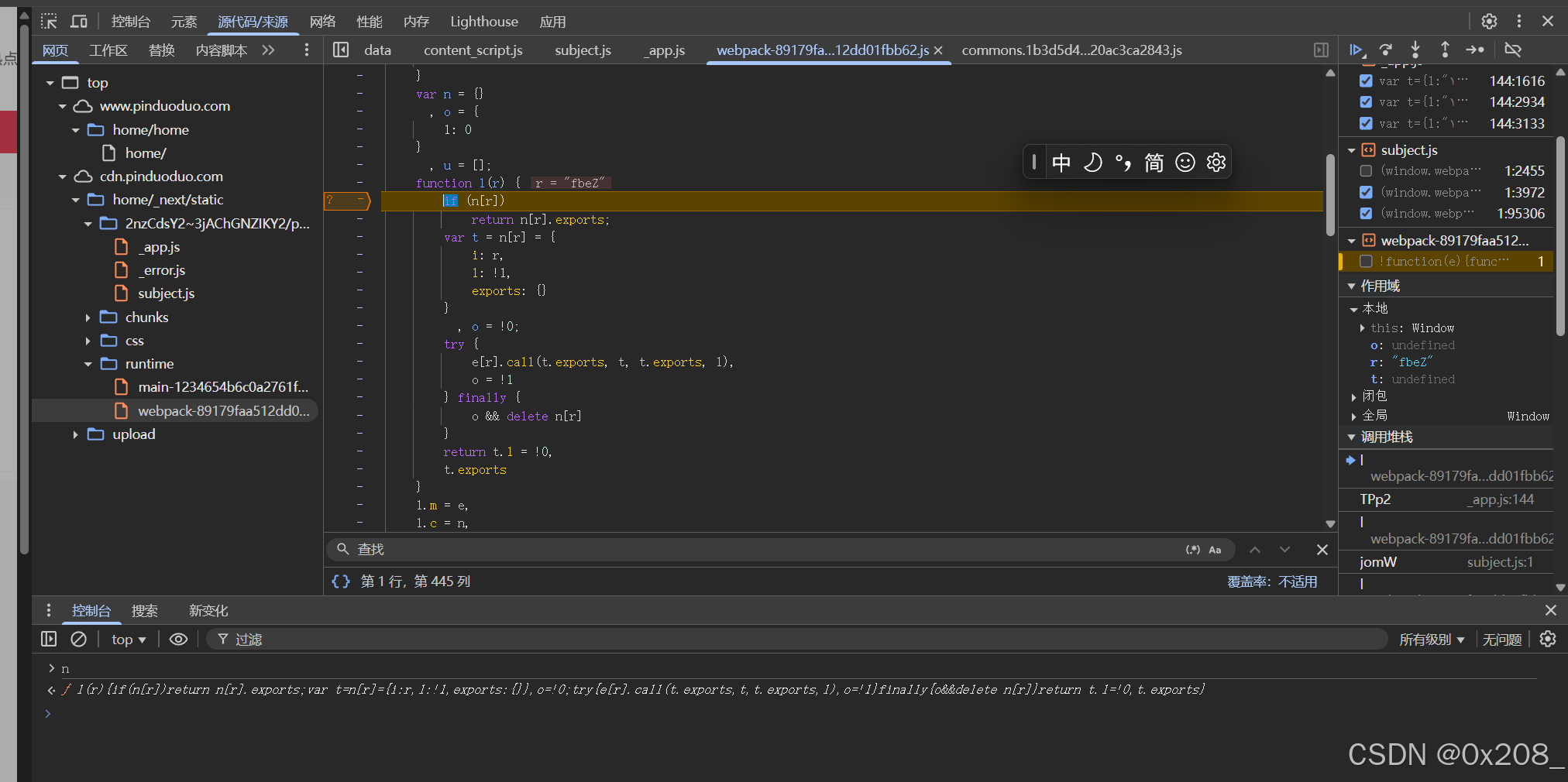The width and height of the screenshot is (1568, 782).
Task: Collapse the top tree node
Action: [x=50, y=83]
